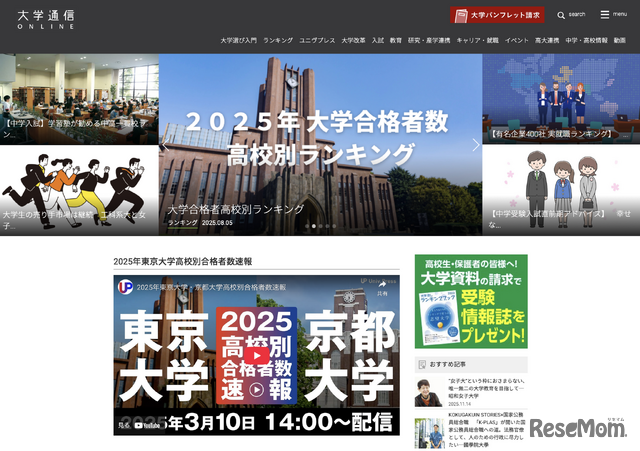Click 大学合格者高校別ランキング slide caption

[236, 209]
